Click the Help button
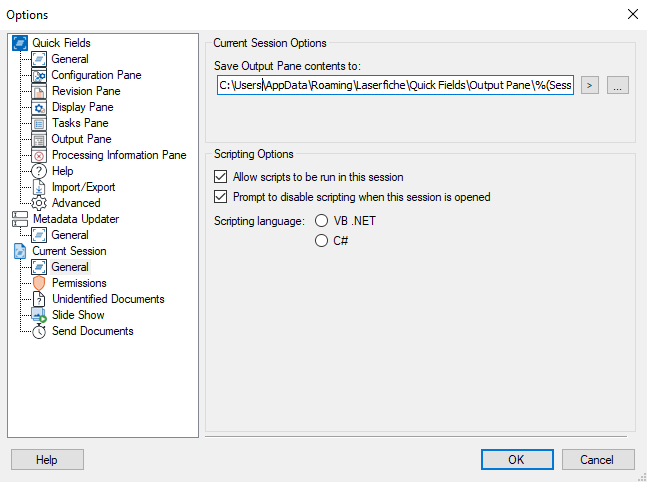This screenshot has width=647, height=482. [47, 460]
